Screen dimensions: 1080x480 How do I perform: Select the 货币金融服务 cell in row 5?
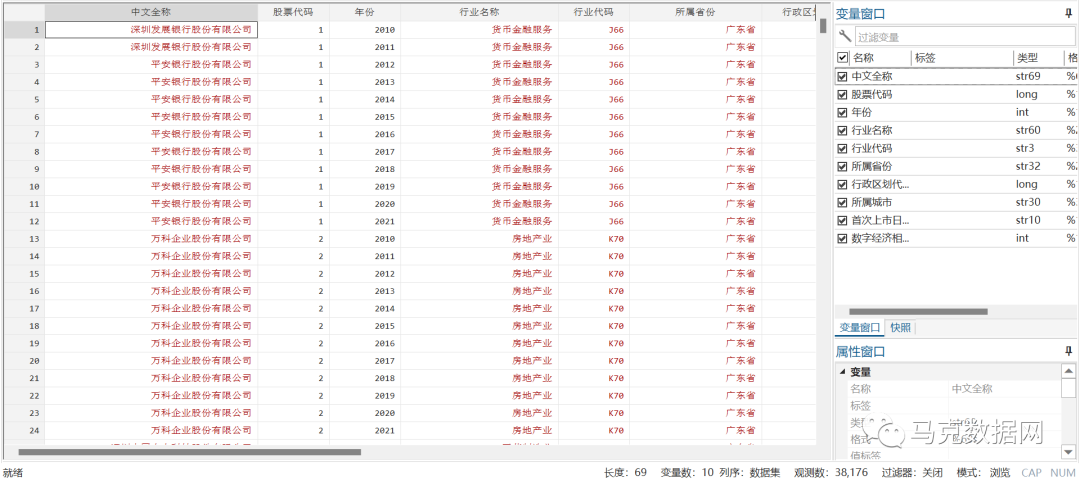pos(479,99)
